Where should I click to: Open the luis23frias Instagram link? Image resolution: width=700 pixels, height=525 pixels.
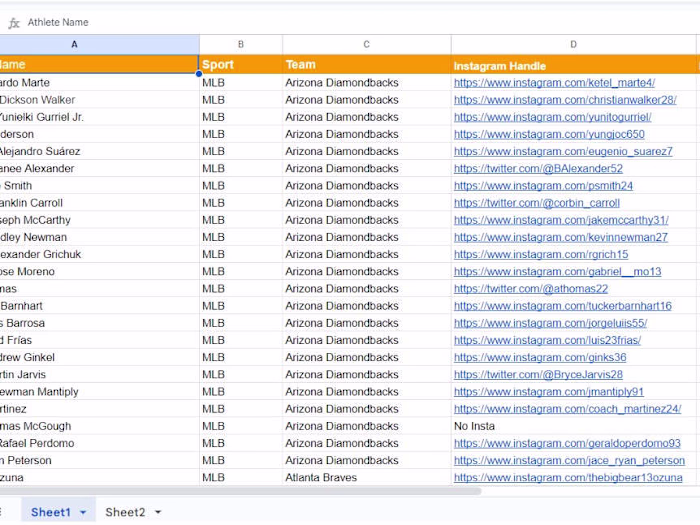(547, 341)
